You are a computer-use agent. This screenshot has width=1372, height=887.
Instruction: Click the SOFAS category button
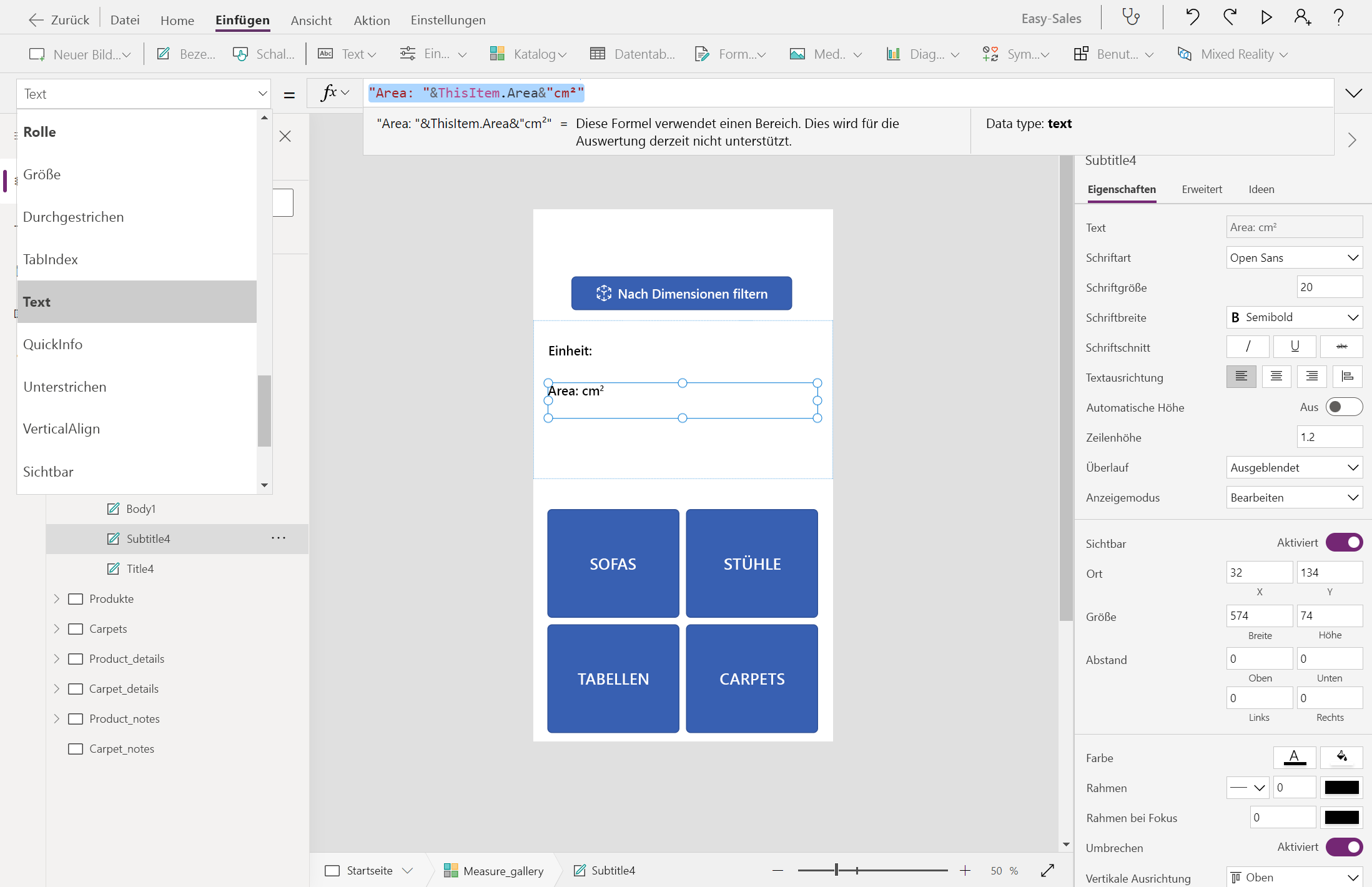click(x=613, y=563)
